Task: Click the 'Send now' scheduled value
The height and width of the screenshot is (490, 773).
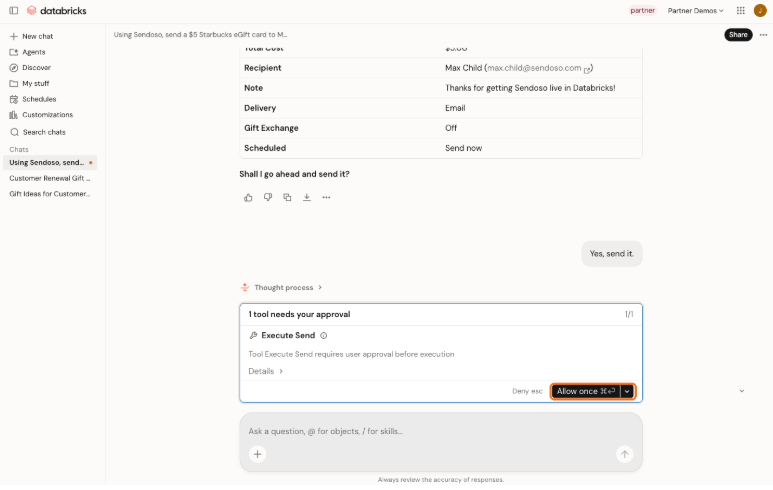Action: point(463,148)
